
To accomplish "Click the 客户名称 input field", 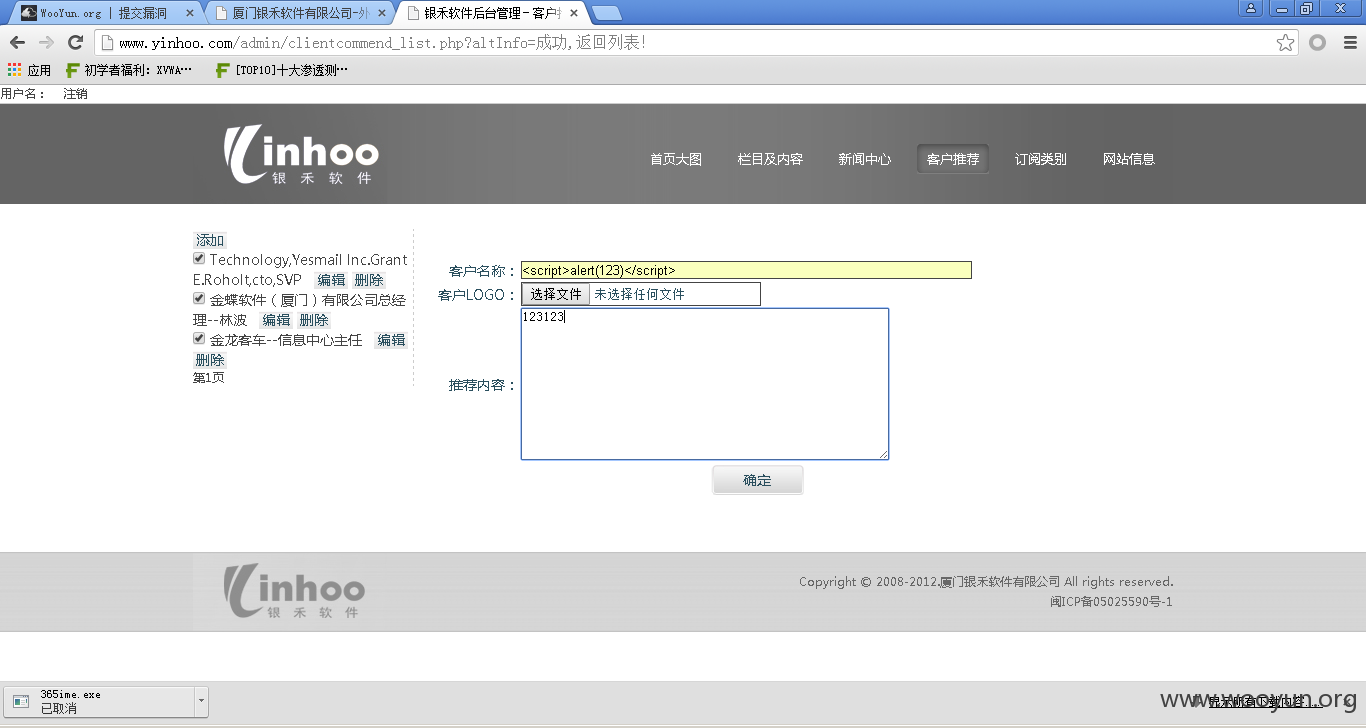I will [x=746, y=270].
